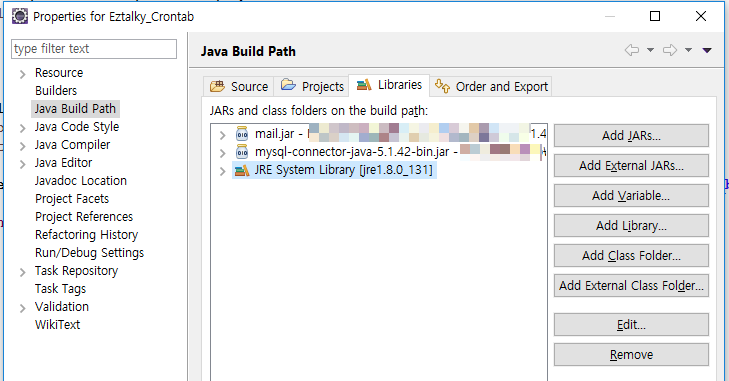This screenshot has width=729, height=381.
Task: Select Project Facets in the tree
Action: 72,199
